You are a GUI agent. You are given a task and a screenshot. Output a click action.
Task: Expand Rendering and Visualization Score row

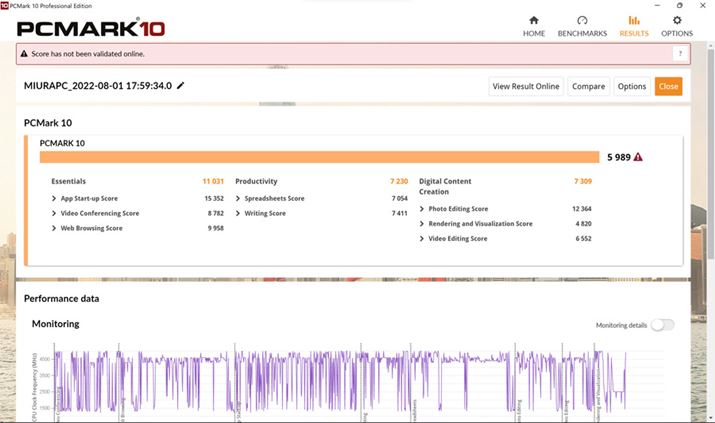click(x=422, y=224)
